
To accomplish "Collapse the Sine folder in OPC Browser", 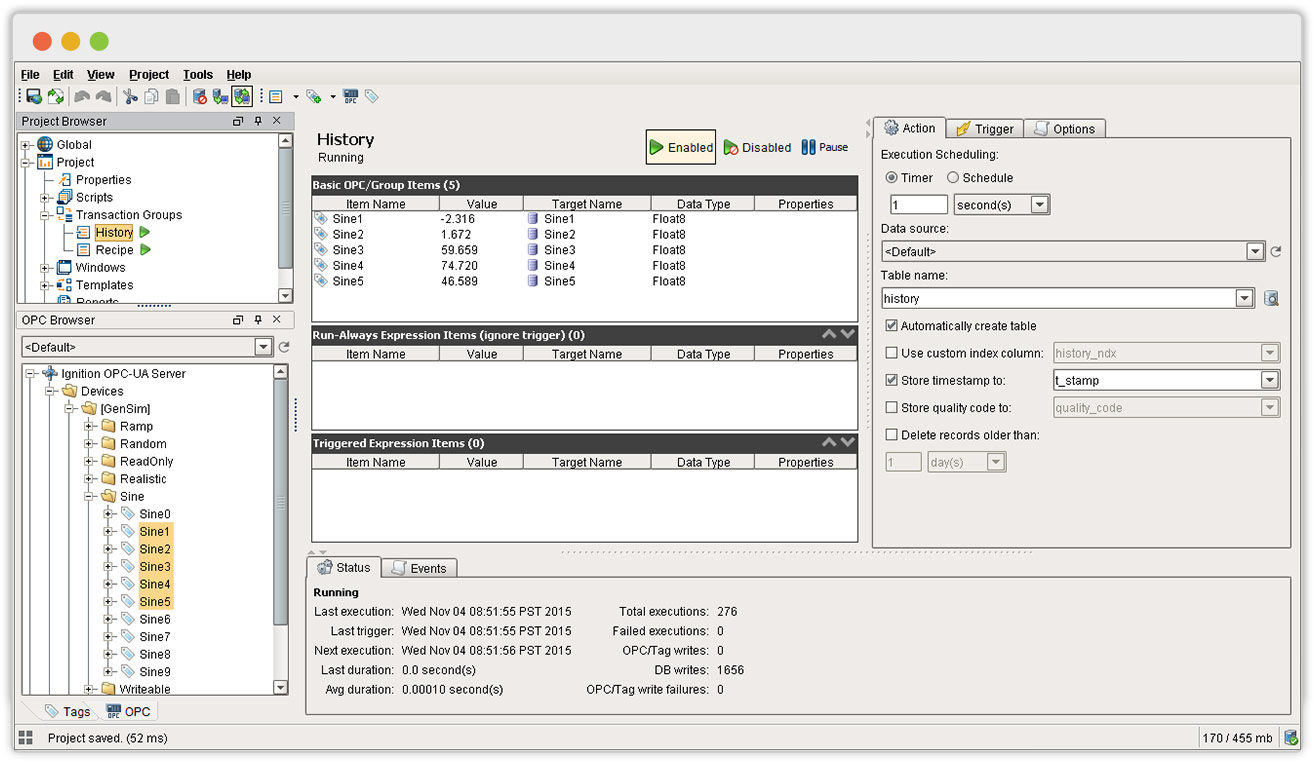I will (90, 496).
